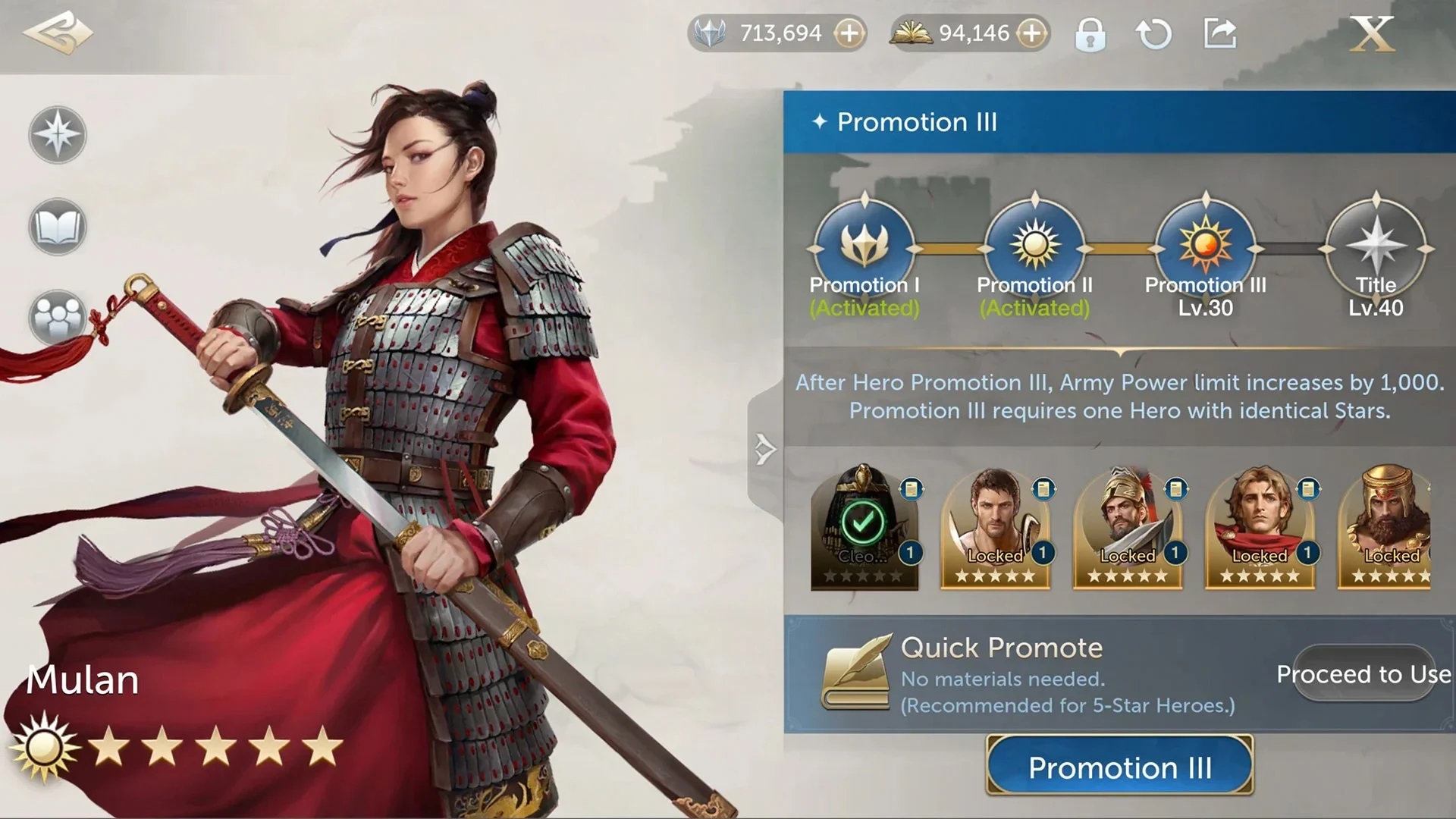Open the compass star sidebar icon
This screenshot has width=1456, height=819.
pos(58,135)
